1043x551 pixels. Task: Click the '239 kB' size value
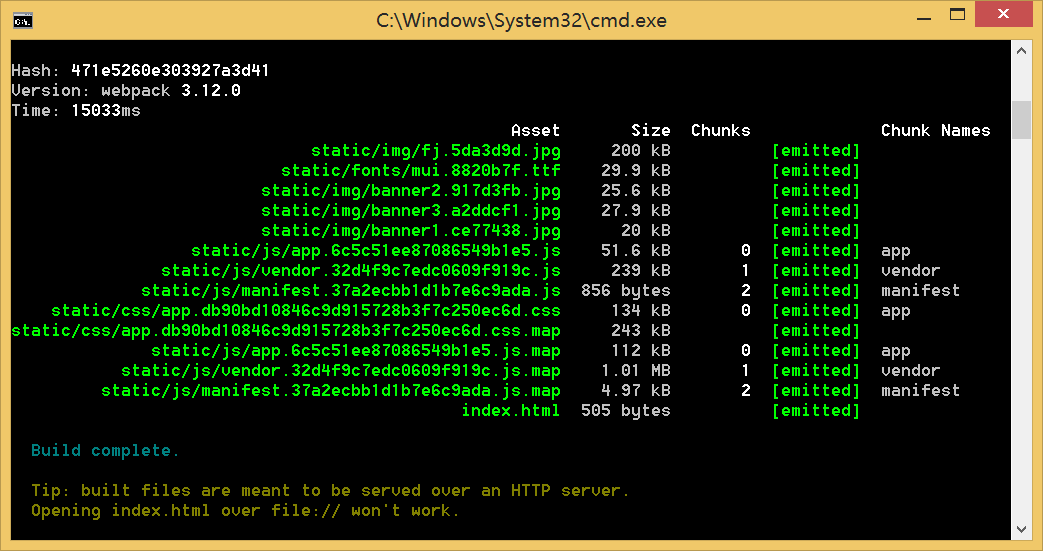pos(641,270)
